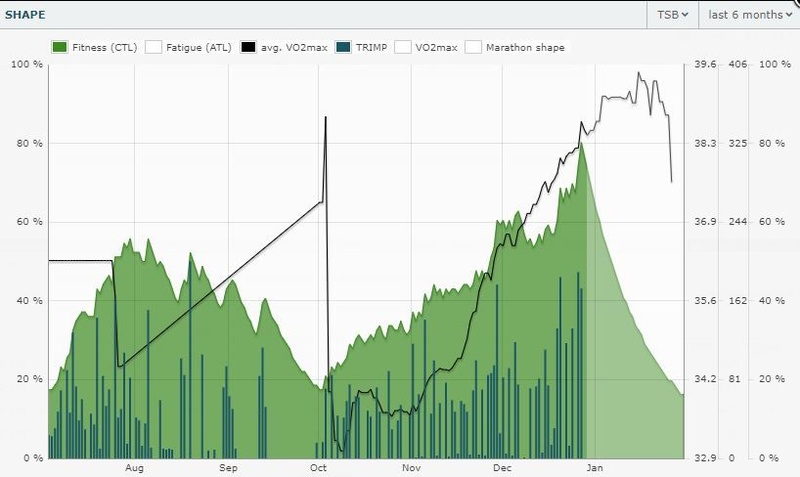The width and height of the screenshot is (800, 477).
Task: Toggle the TRIMP teal legend swatch
Action: click(343, 47)
